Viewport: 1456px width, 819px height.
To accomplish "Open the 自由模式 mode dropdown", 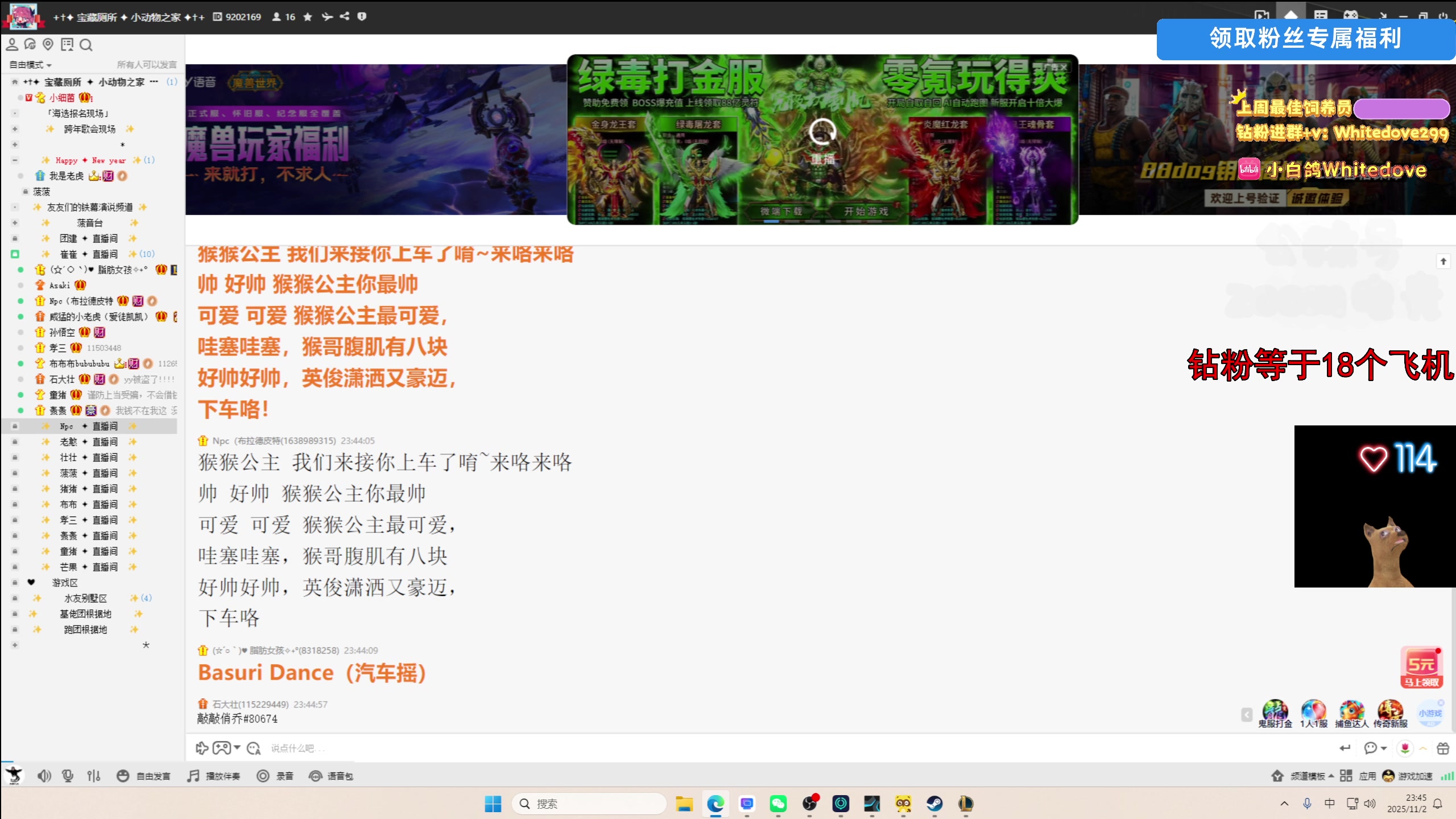I will [x=28, y=64].
